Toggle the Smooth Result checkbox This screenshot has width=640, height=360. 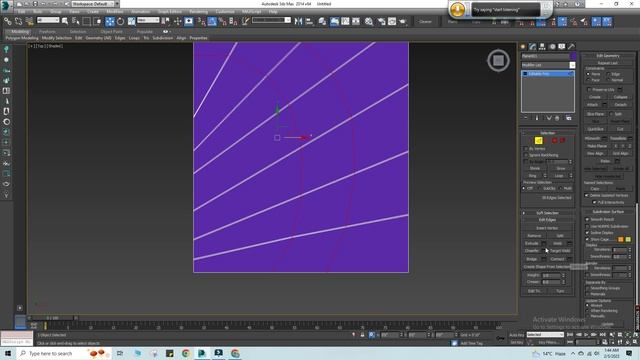click(x=587, y=220)
